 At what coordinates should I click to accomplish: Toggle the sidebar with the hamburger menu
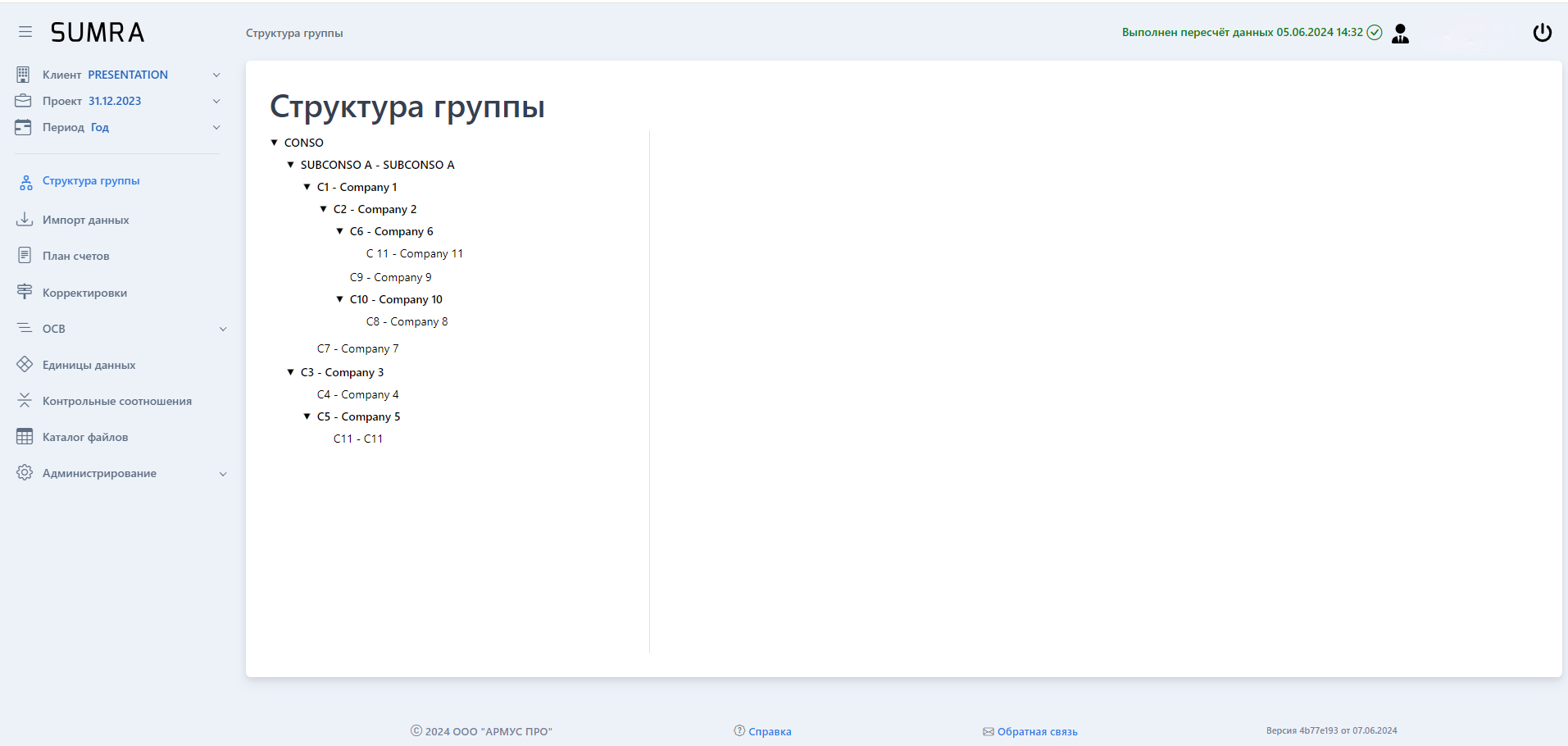[25, 31]
